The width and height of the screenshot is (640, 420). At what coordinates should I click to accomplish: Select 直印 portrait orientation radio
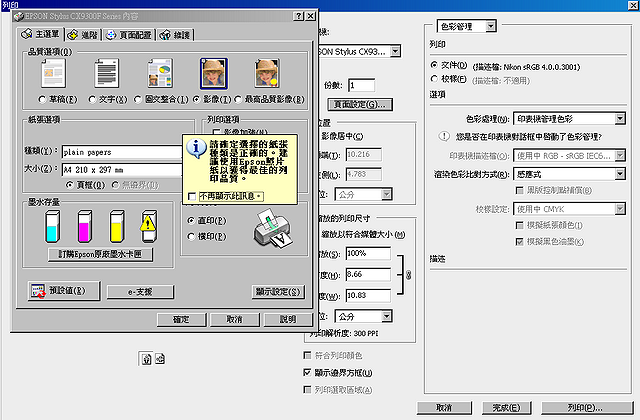[x=191, y=220]
